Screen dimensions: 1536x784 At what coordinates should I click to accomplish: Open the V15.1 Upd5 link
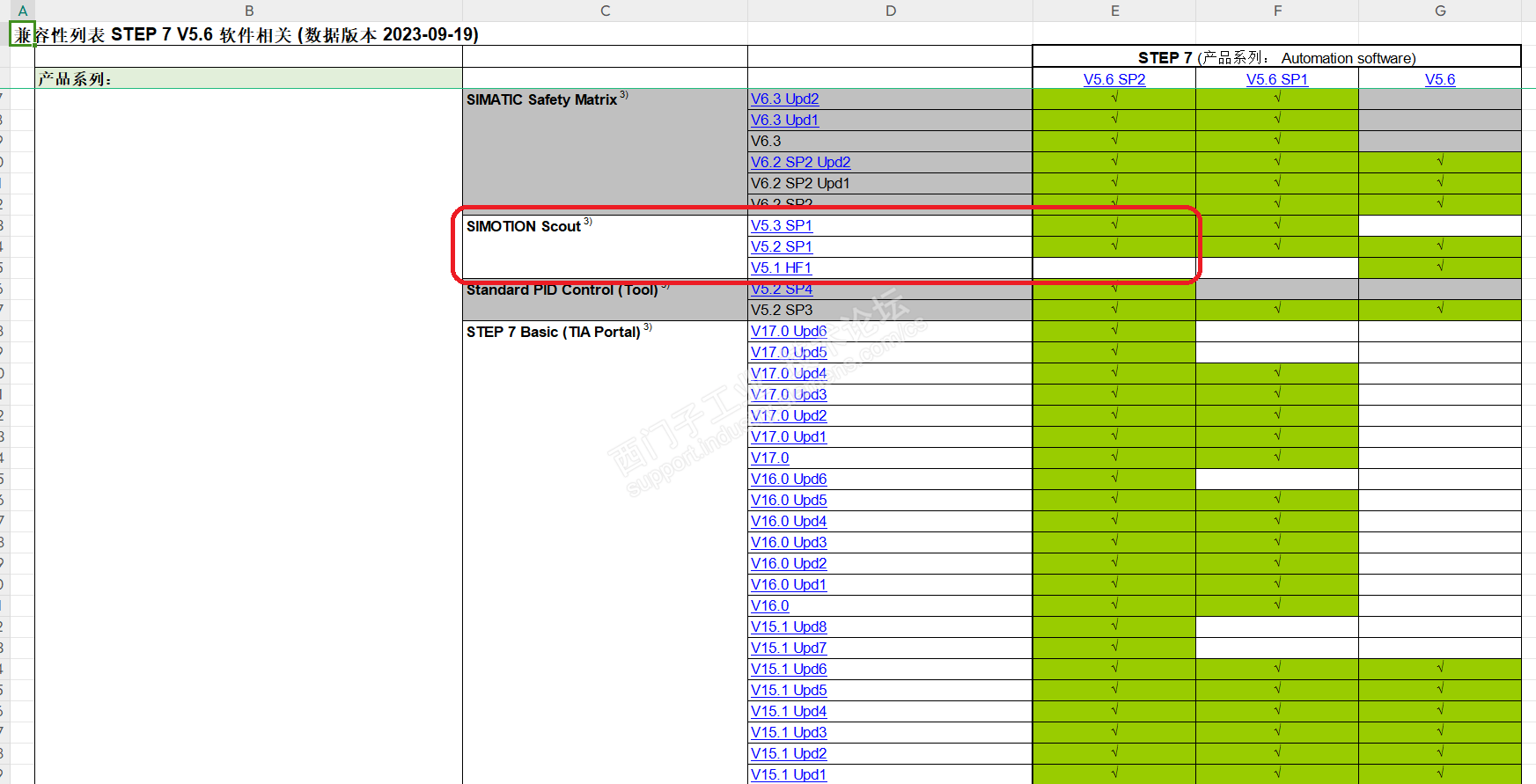click(789, 691)
